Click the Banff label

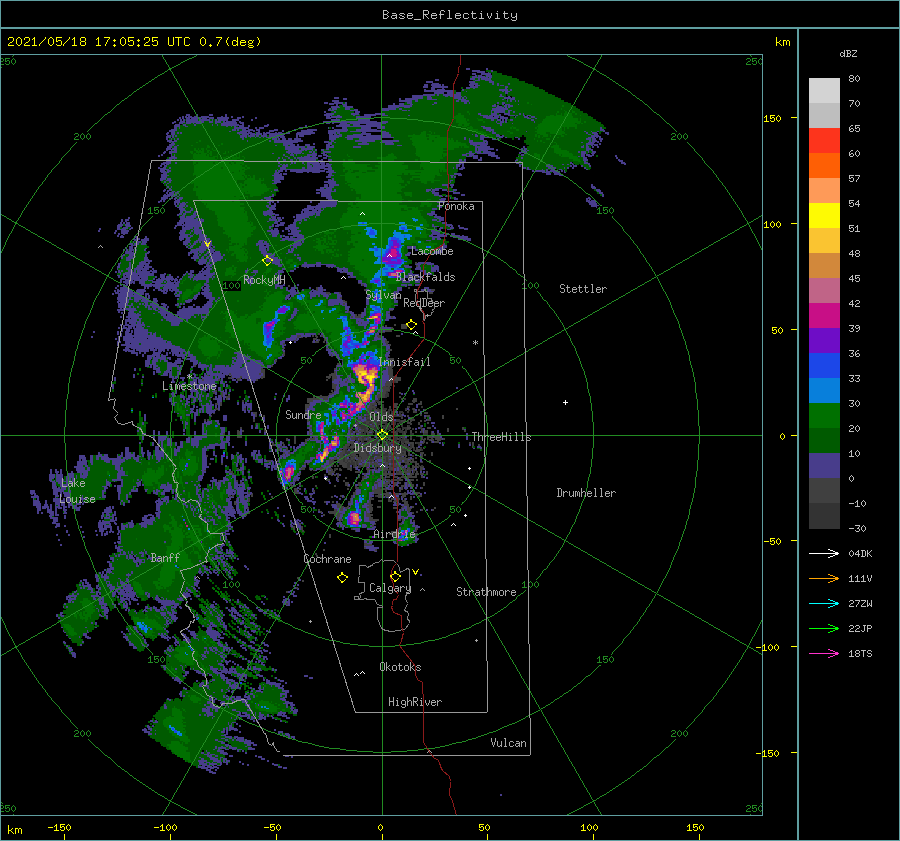click(x=165, y=557)
